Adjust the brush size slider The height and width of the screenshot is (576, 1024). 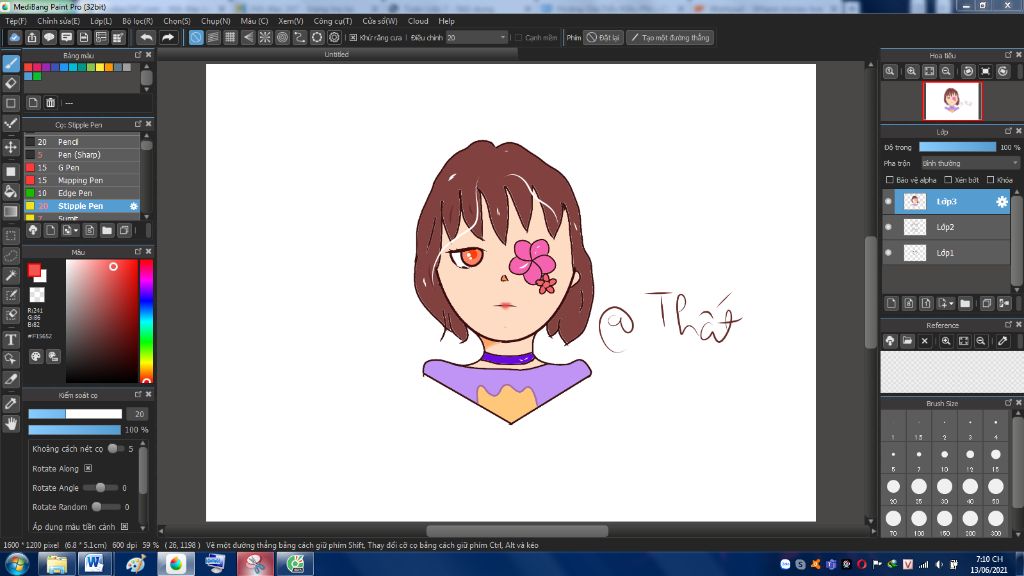75,414
